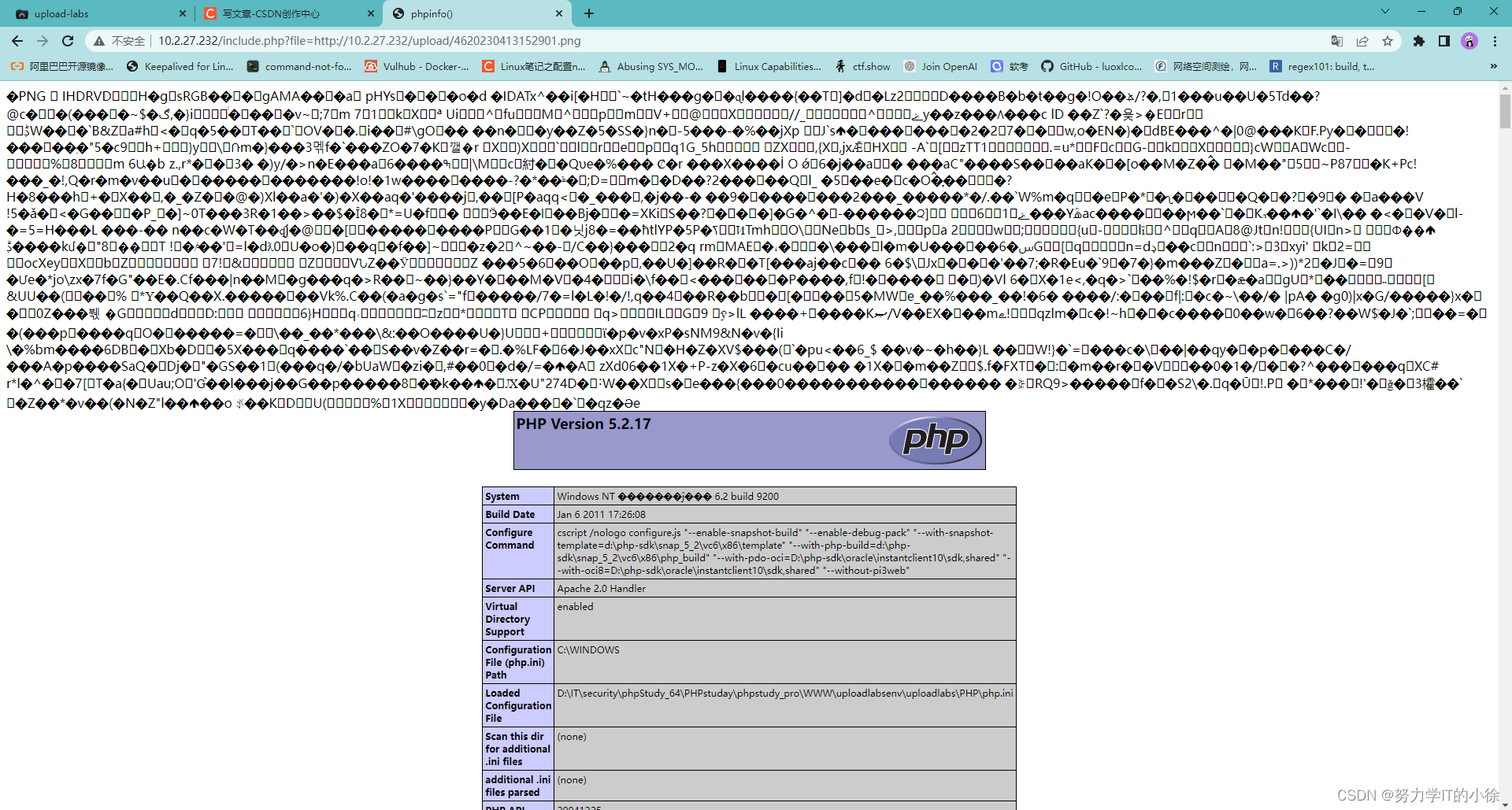Open the Join OpenAI bookmark

coord(941,66)
